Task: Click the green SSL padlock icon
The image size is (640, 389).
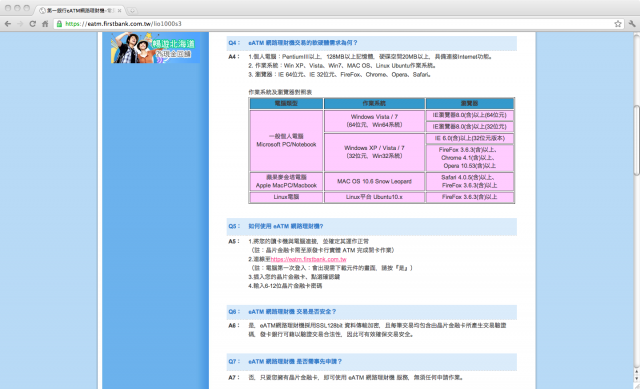Action: 59,24
